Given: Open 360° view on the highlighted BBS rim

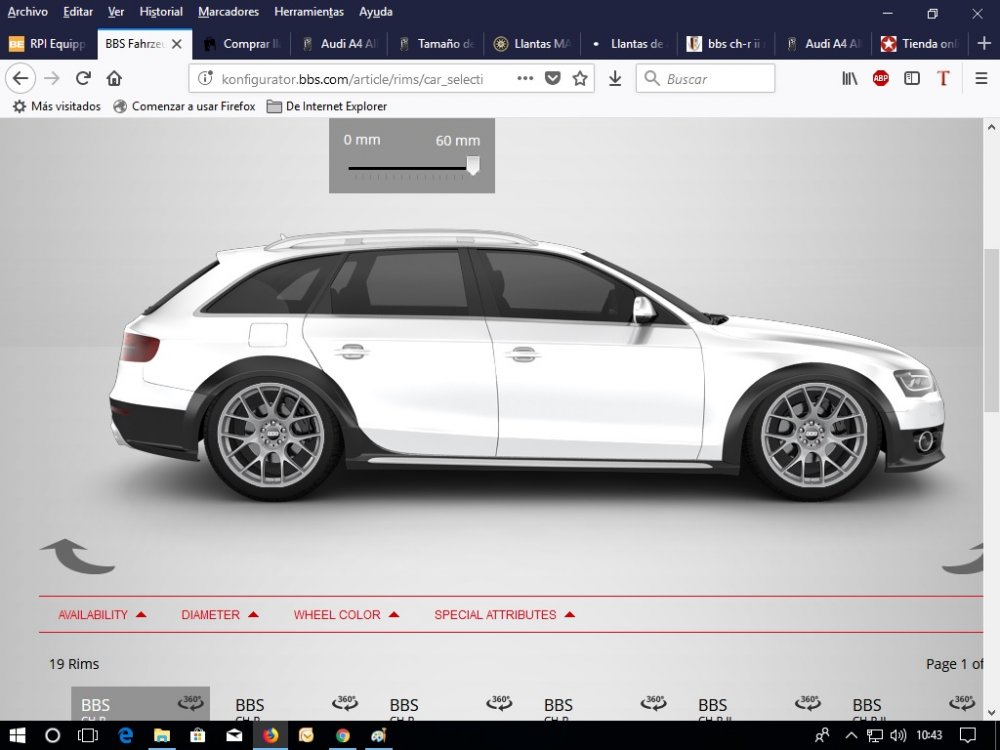Looking at the screenshot, I should pos(191,703).
